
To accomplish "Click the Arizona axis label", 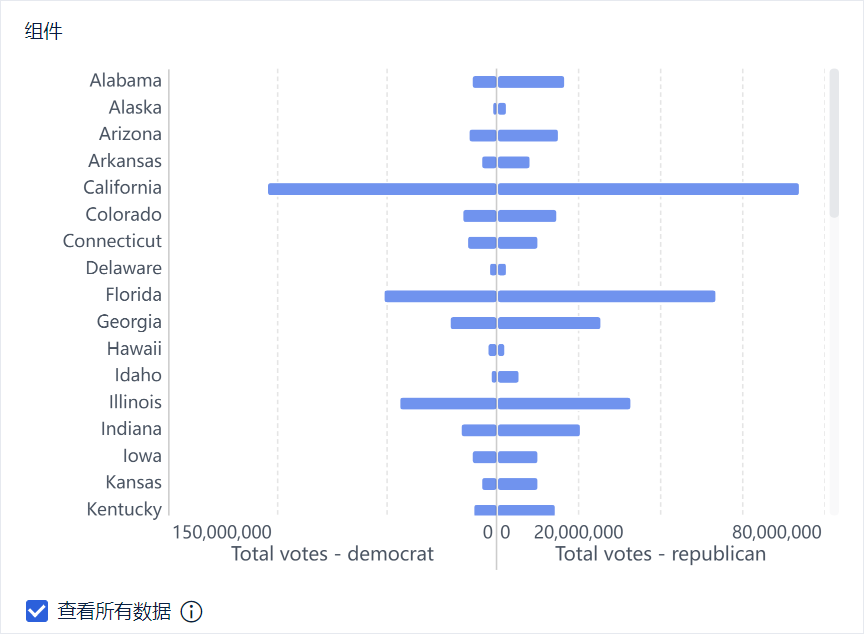I will click(130, 134).
